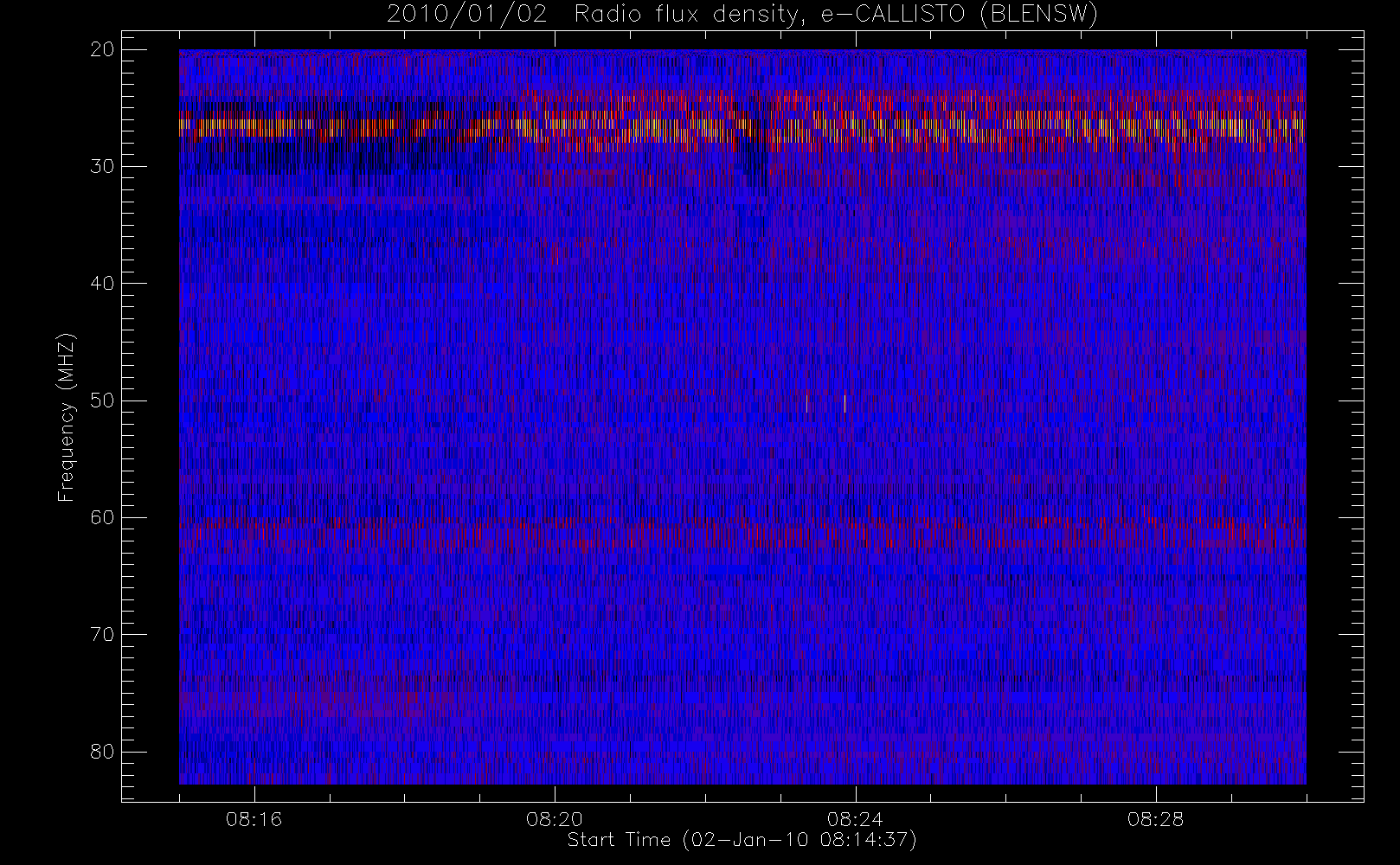Click the 'Frequency (MHZ)' axis label
Screen dimensions: 1400x865
[x=66, y=417]
